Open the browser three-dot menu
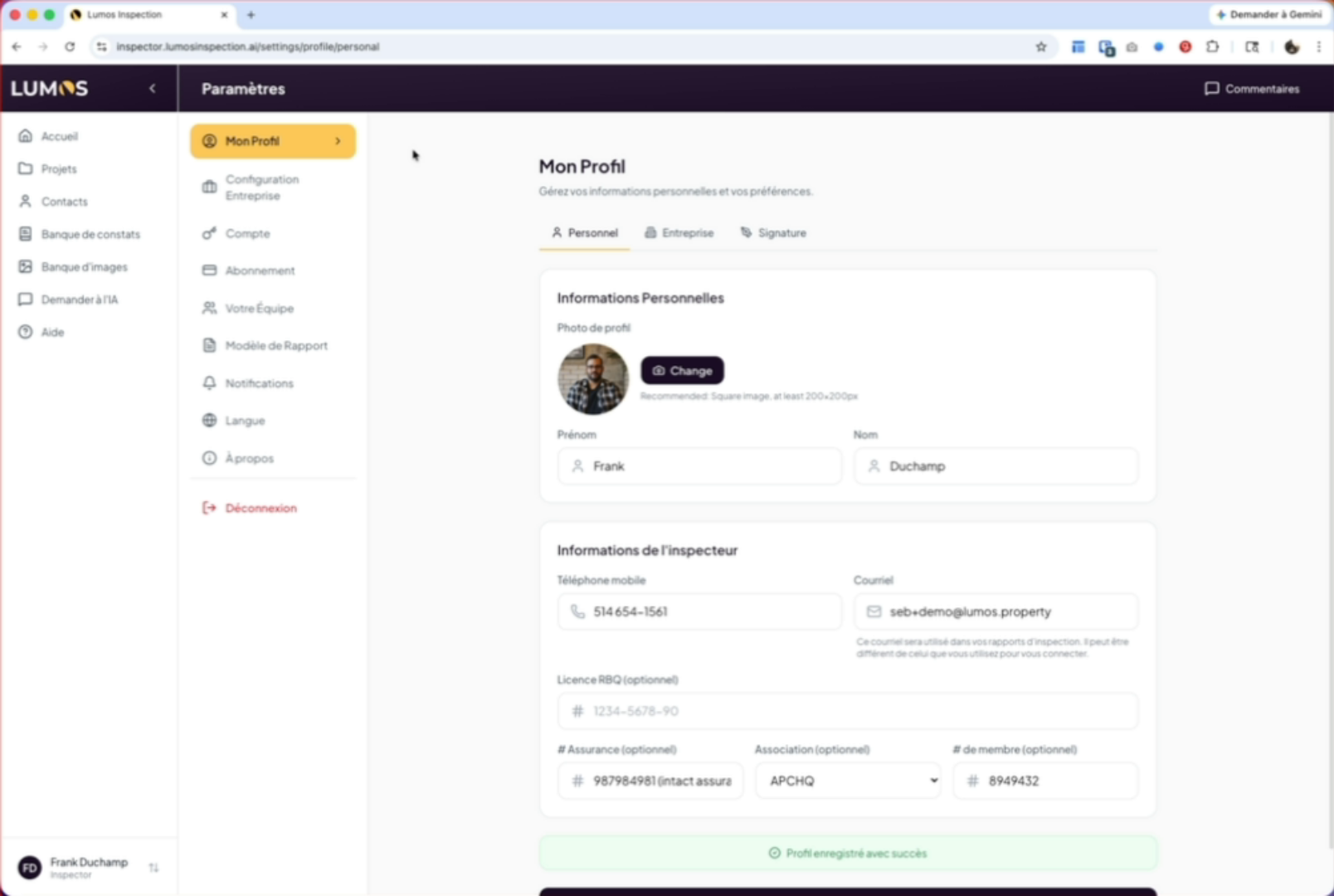Viewport: 1334px width, 896px height. pyautogui.click(x=1319, y=46)
